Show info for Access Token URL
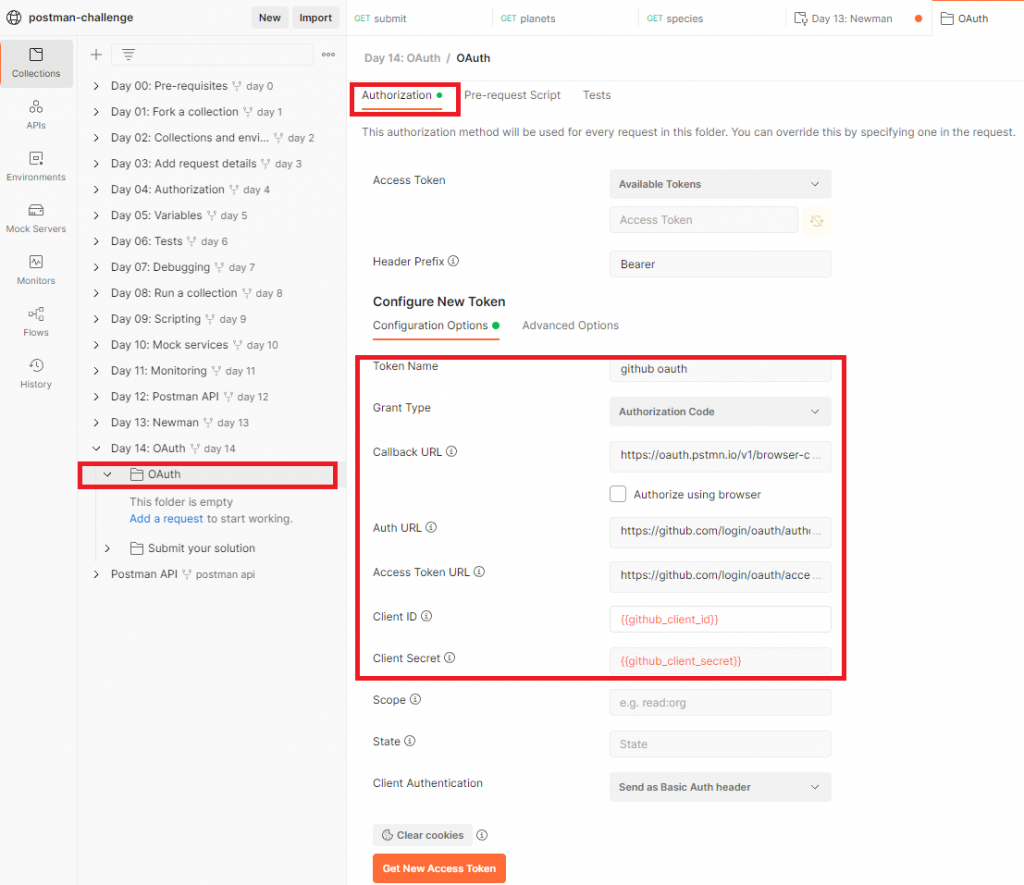Image resolution: width=1024 pixels, height=885 pixels. [479, 572]
